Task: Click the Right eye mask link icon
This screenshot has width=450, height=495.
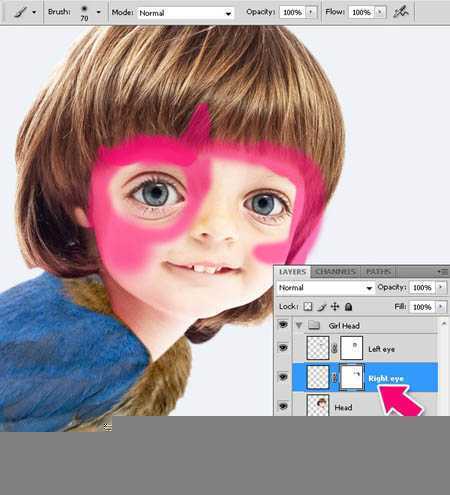Action: click(335, 377)
